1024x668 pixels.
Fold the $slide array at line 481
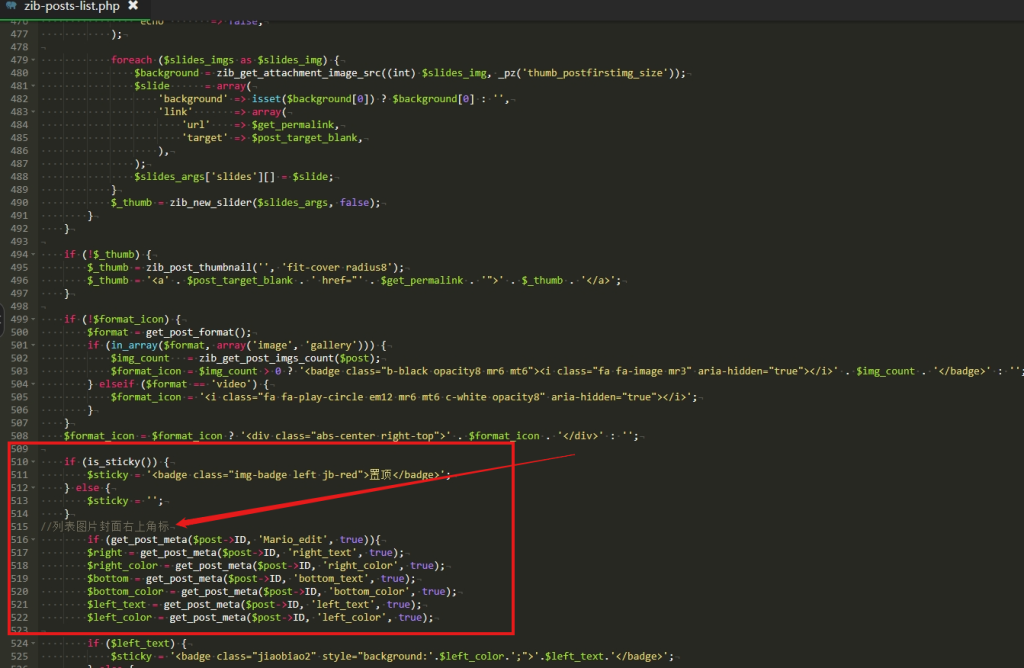pyautogui.click(x=33, y=86)
